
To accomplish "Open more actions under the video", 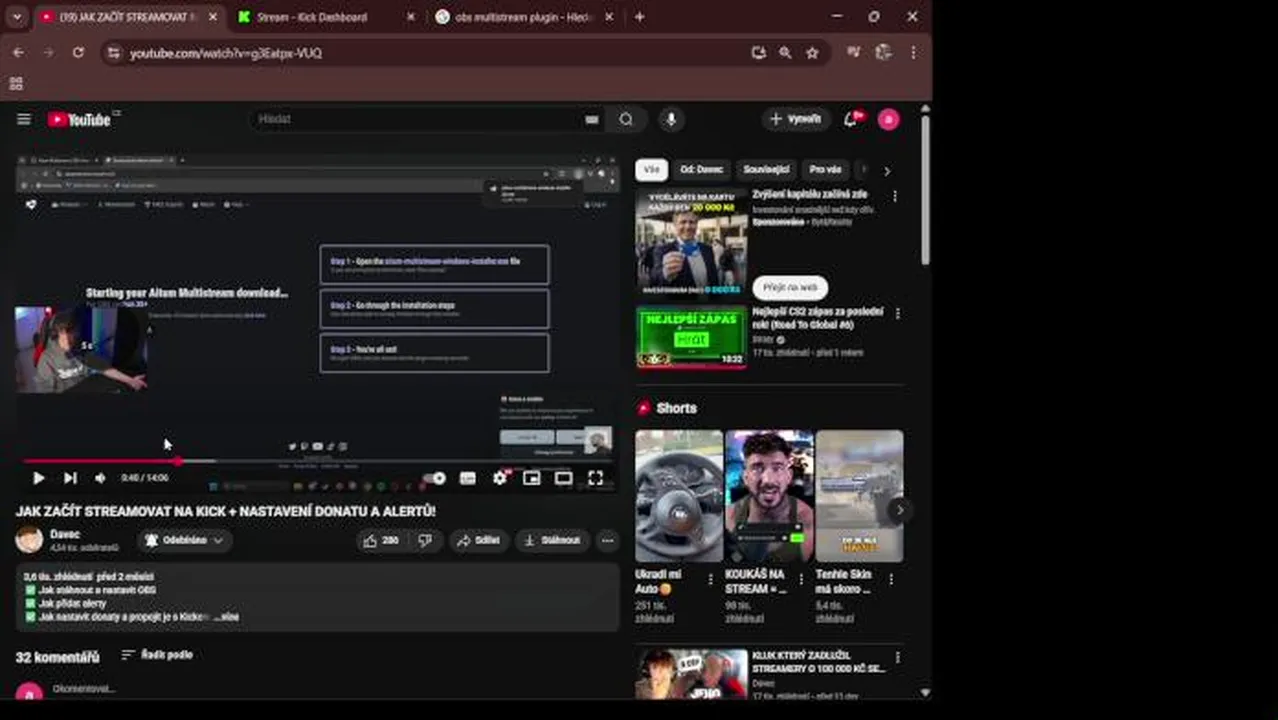I will pos(607,540).
